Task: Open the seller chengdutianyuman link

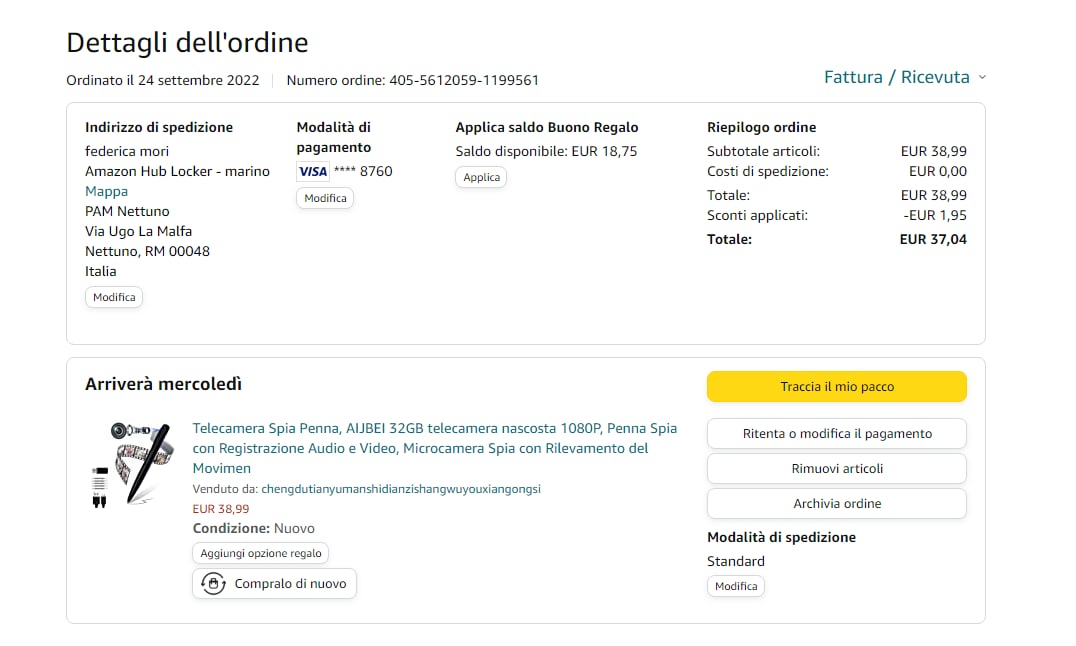Action: click(x=400, y=489)
